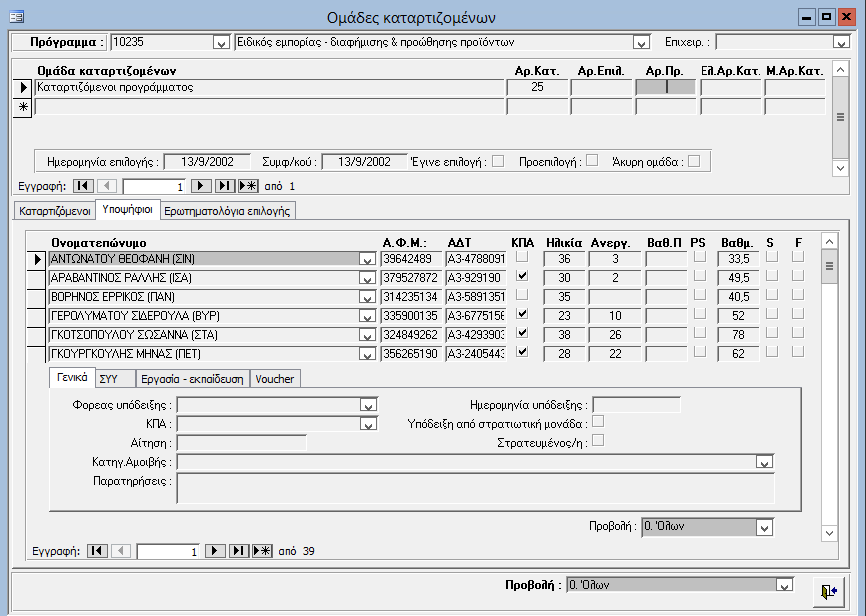The height and width of the screenshot is (616, 866).
Task: Go to first record in candidates navigator
Action: 97,550
